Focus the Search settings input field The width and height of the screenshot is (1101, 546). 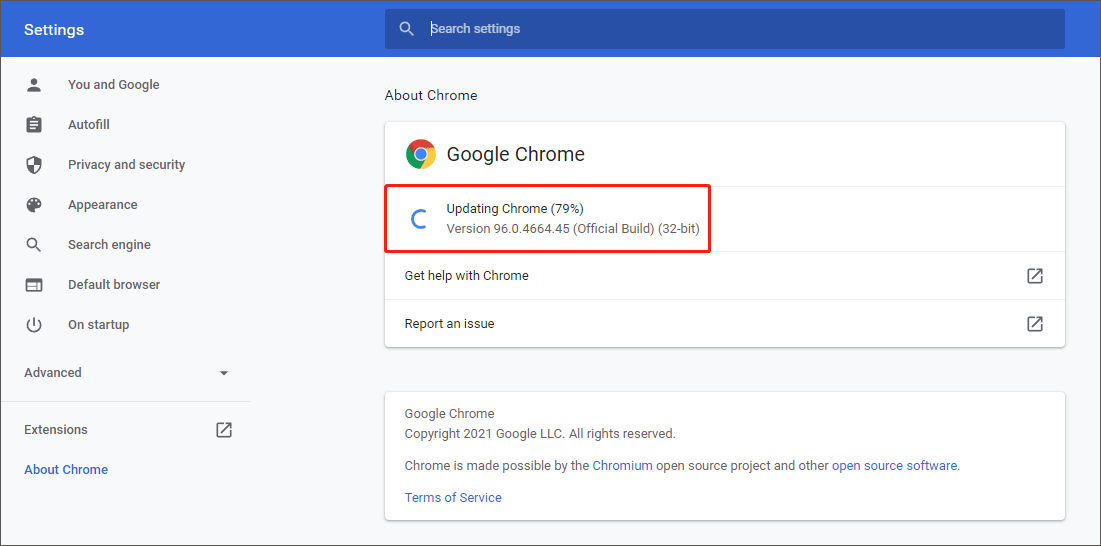point(725,29)
